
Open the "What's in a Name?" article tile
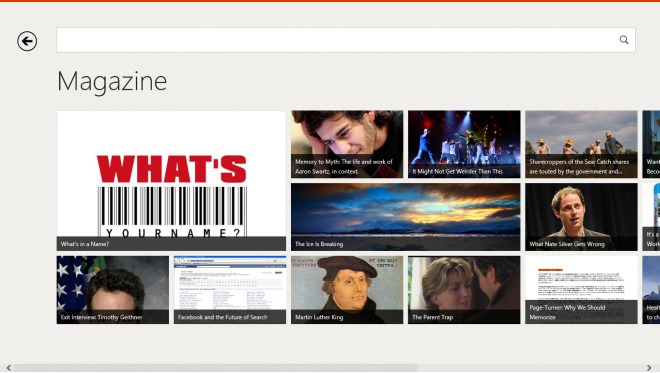pyautogui.click(x=171, y=181)
